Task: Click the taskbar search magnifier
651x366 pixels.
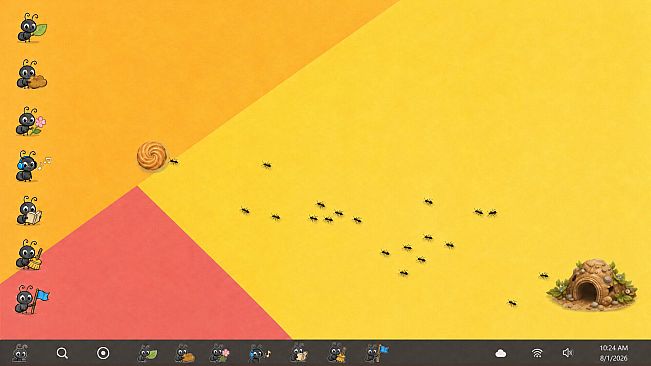Action: click(62, 353)
